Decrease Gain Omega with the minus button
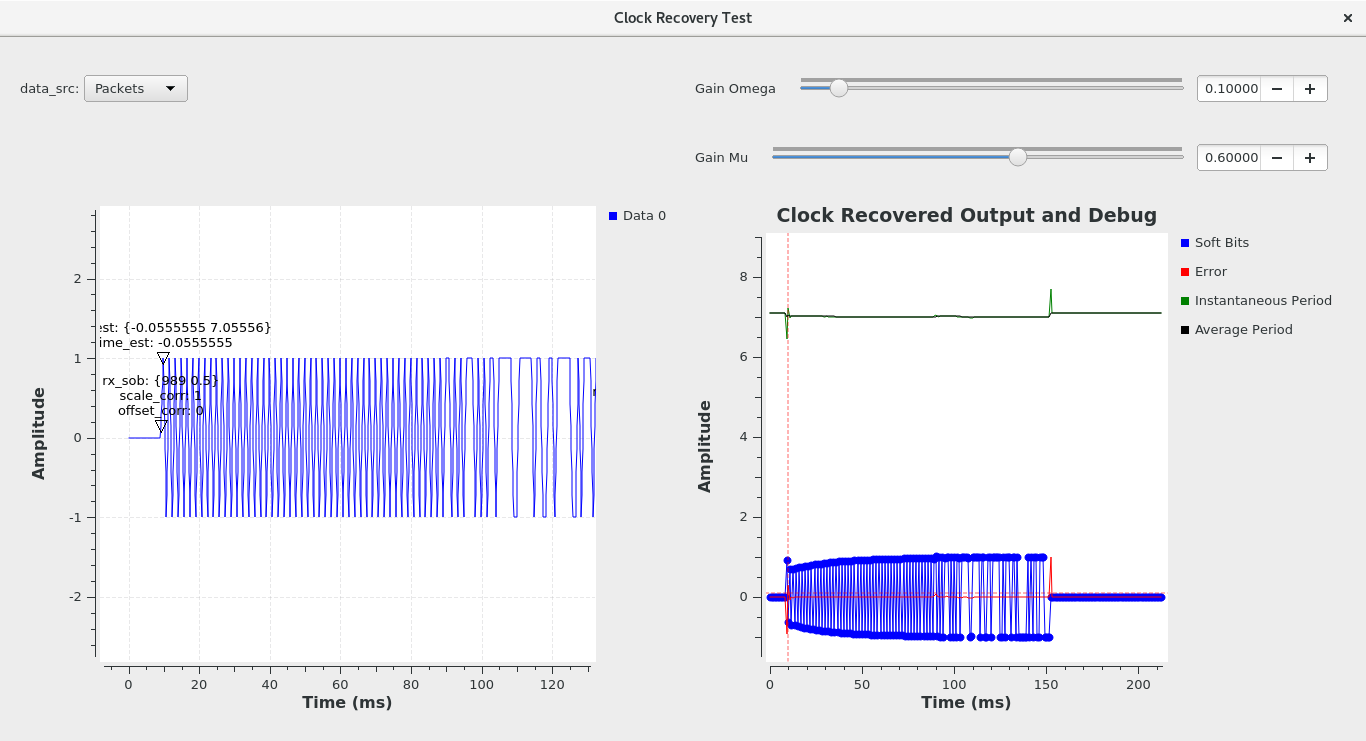 coord(1277,88)
